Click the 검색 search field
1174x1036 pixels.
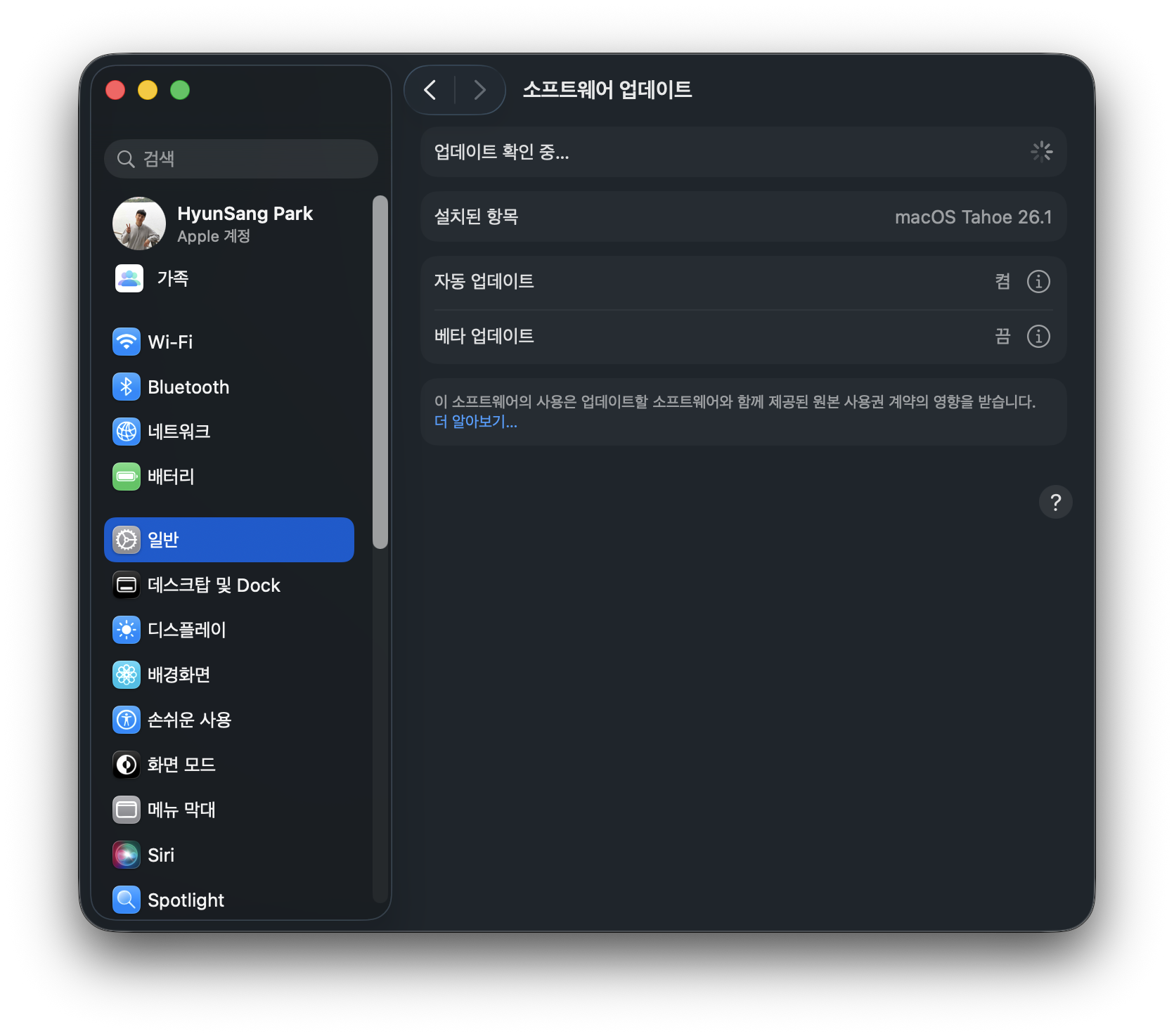pos(240,159)
